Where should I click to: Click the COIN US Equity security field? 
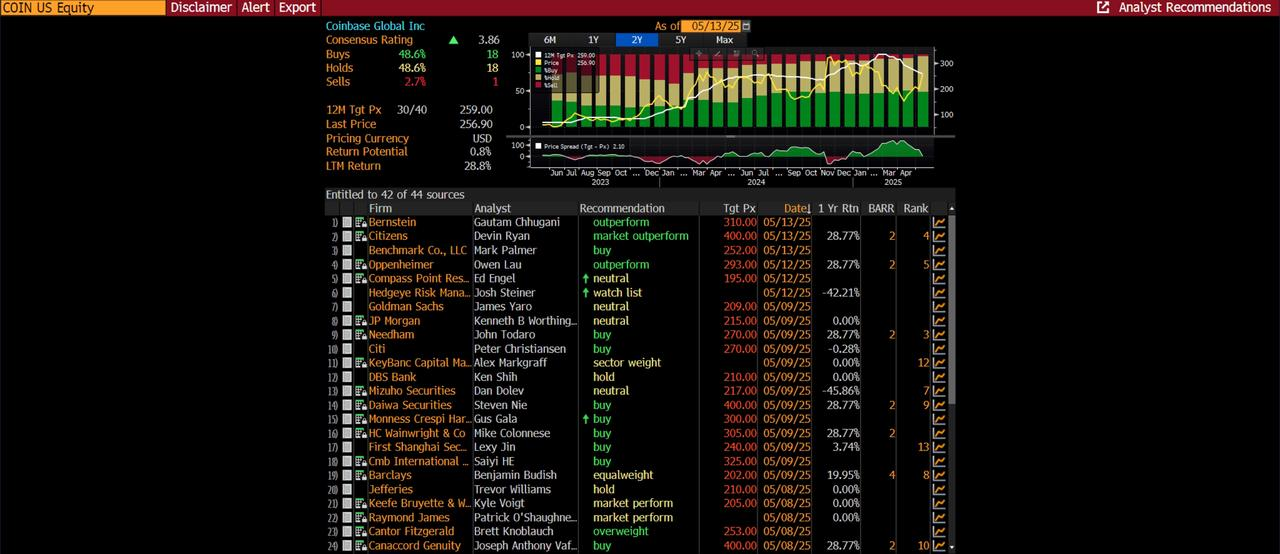point(83,7)
